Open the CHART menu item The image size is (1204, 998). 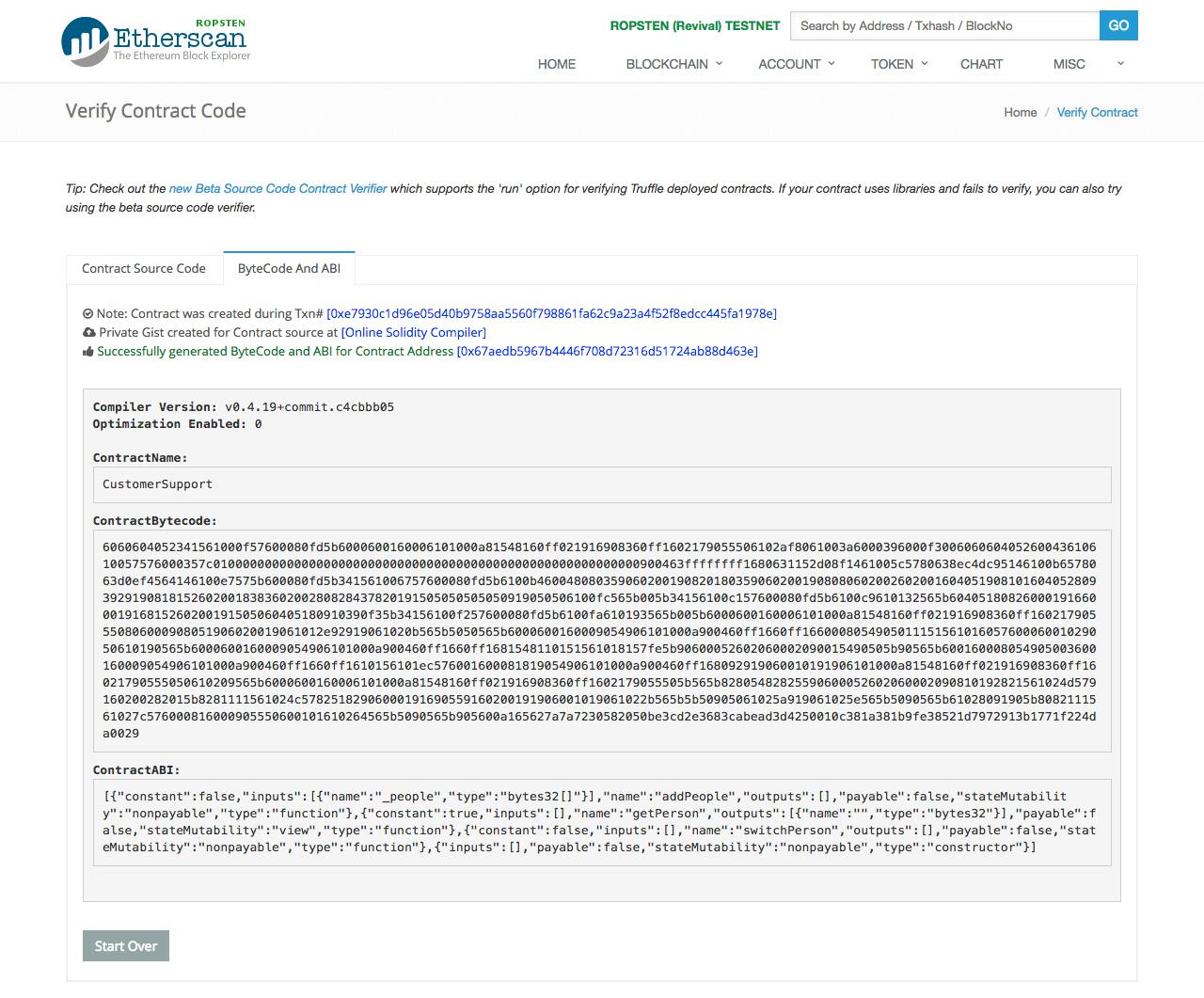point(981,64)
